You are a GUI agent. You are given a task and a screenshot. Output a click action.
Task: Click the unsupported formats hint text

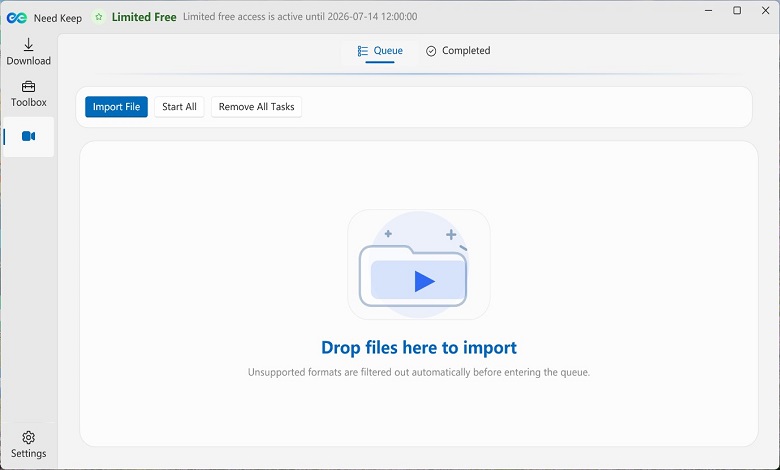(x=419, y=372)
